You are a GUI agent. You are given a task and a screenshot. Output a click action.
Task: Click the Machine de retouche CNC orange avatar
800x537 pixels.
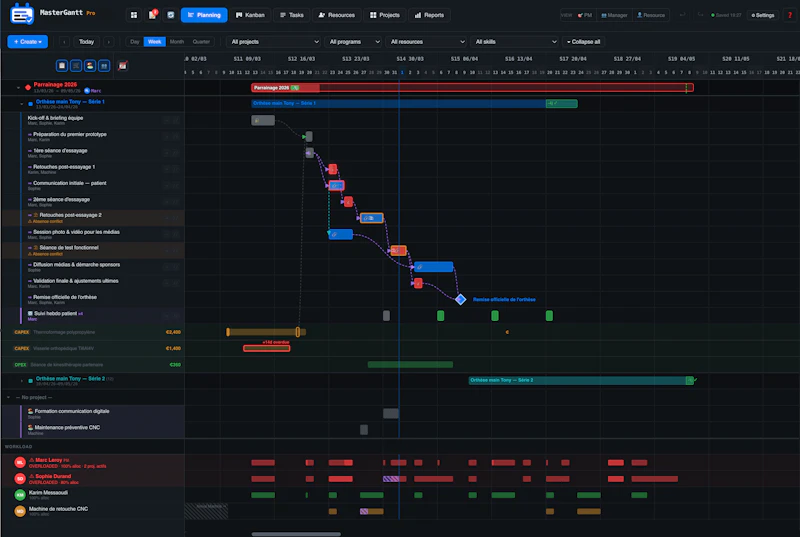pyautogui.click(x=20, y=511)
